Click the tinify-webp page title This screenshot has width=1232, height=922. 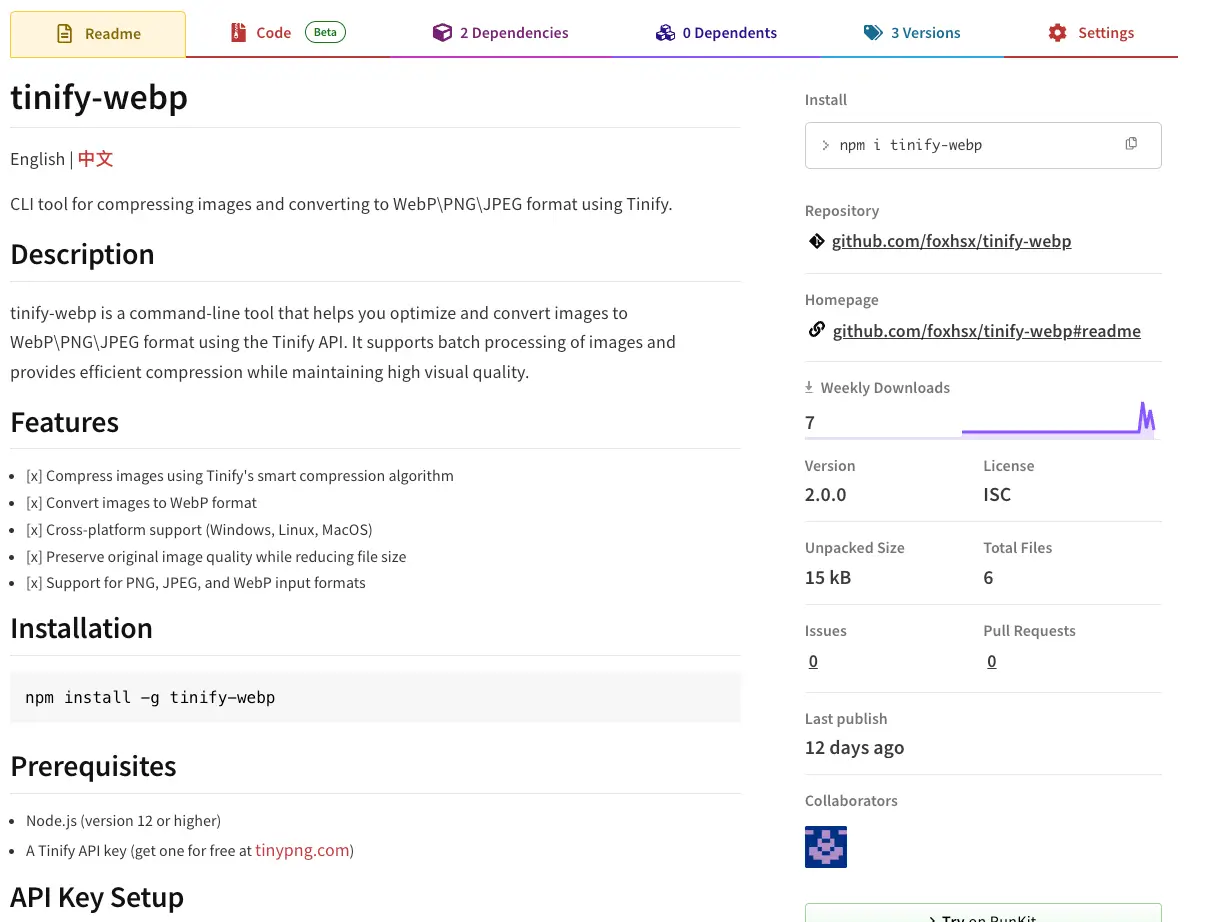(x=99, y=97)
